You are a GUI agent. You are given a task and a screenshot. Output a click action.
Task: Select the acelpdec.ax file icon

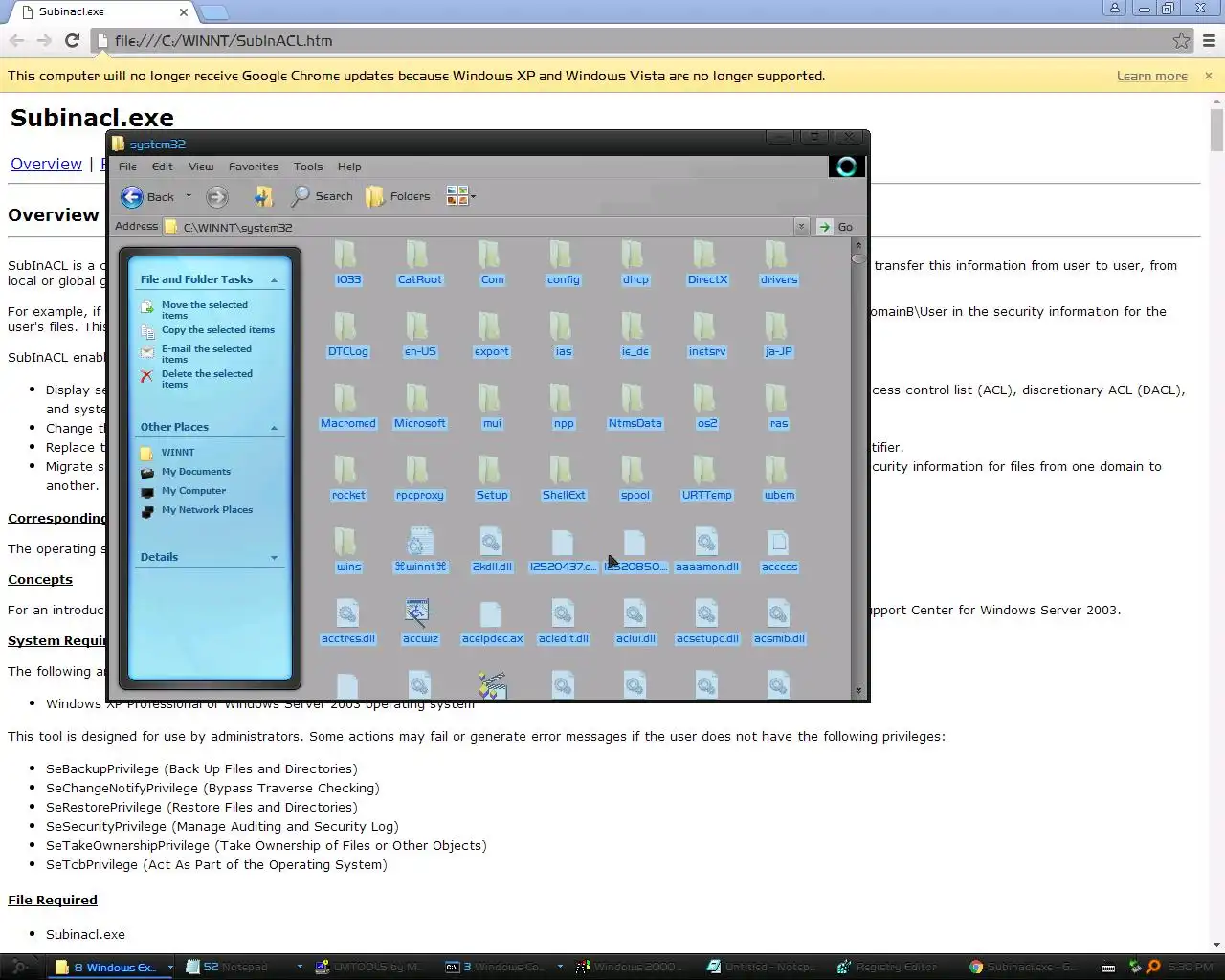point(491,613)
